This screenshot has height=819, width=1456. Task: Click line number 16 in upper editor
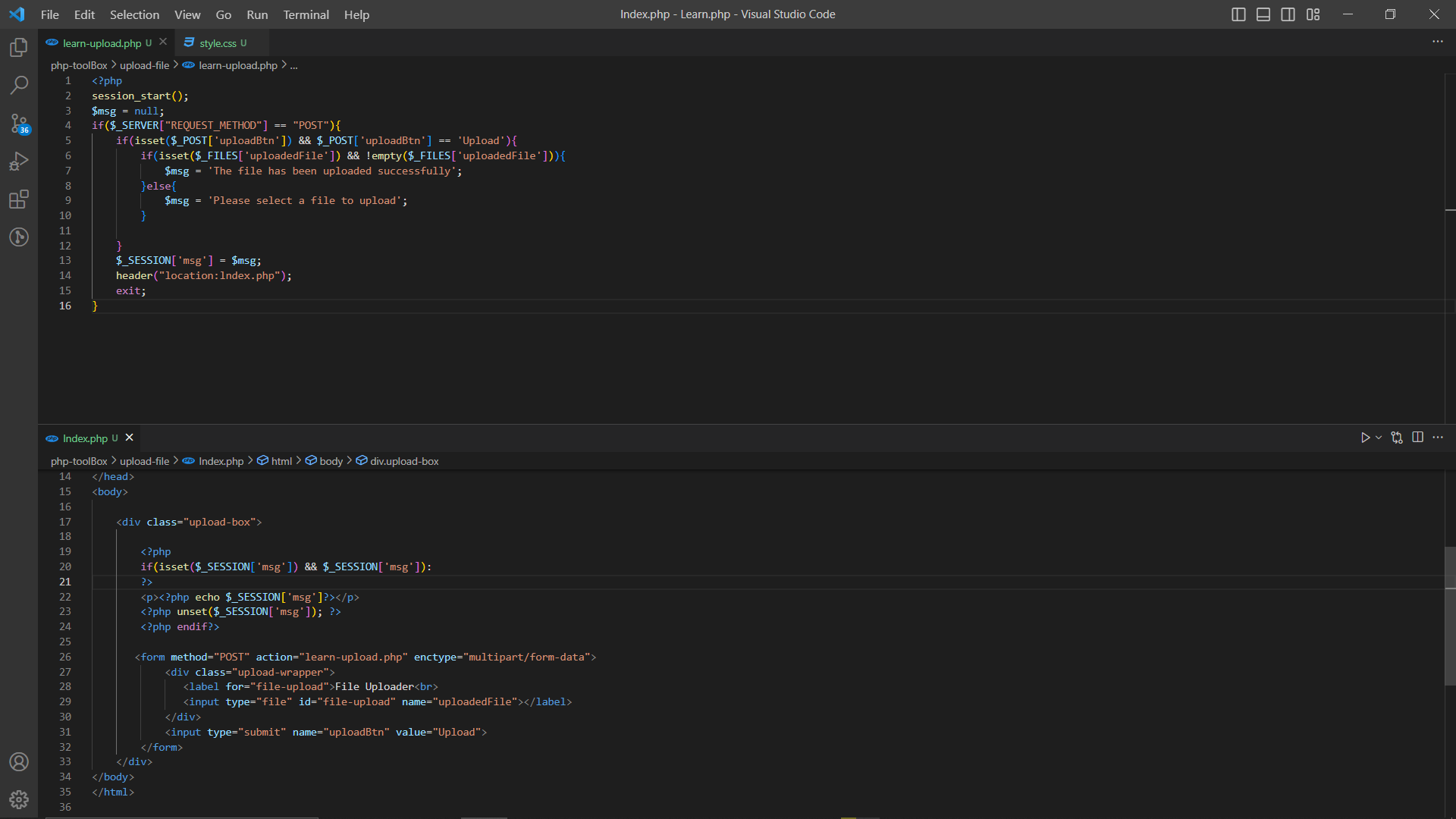65,306
